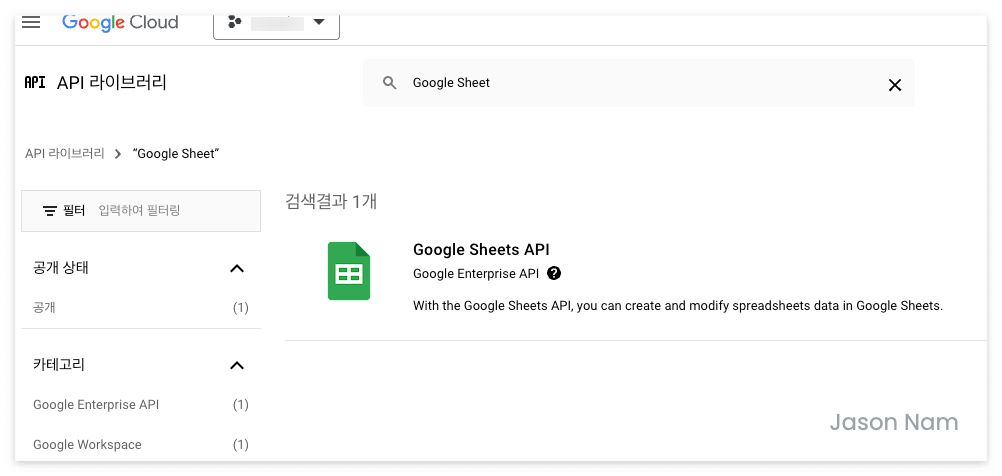Go to API 라이브러리 breadcrumb link

click(x=65, y=154)
